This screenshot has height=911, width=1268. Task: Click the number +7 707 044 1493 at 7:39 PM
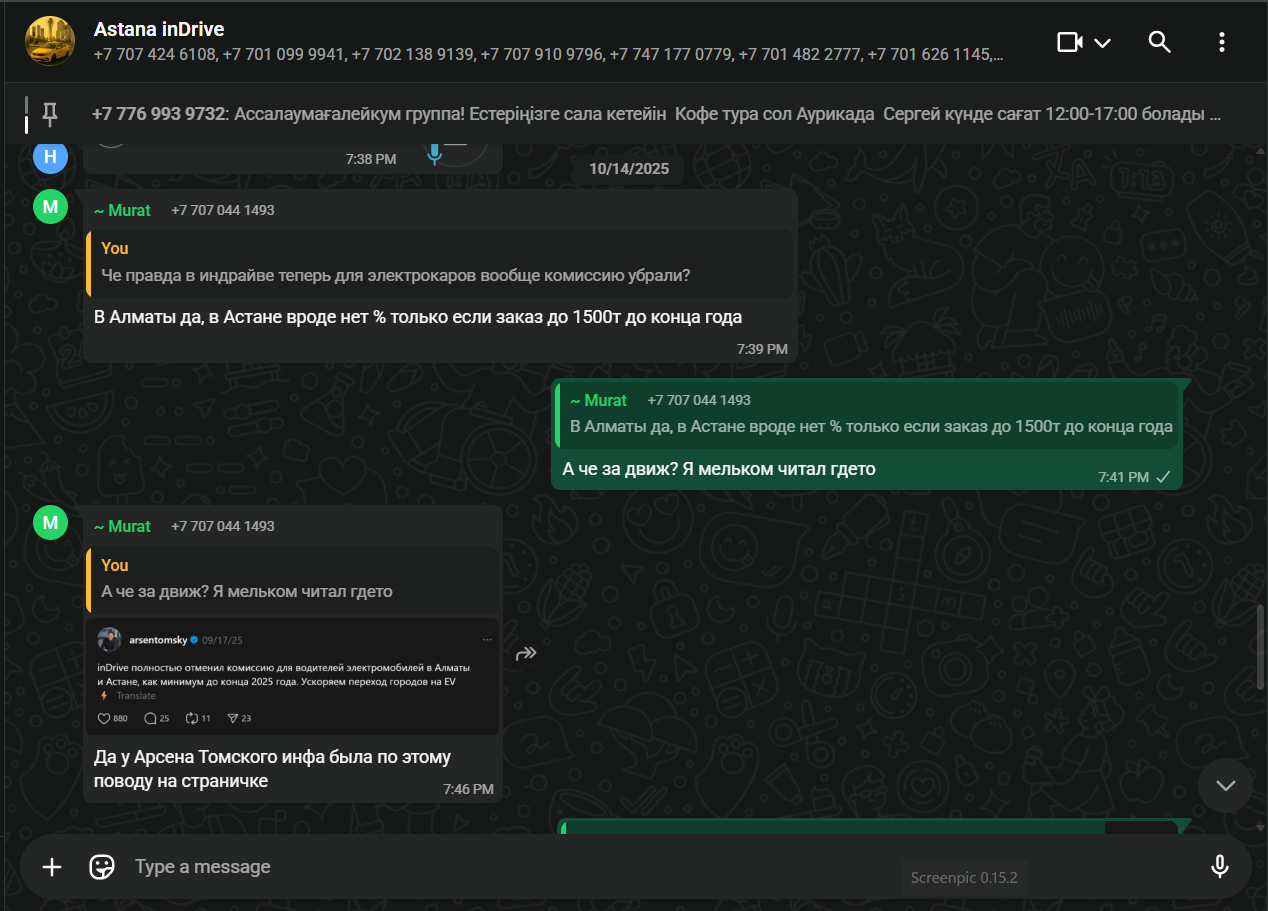pos(222,210)
